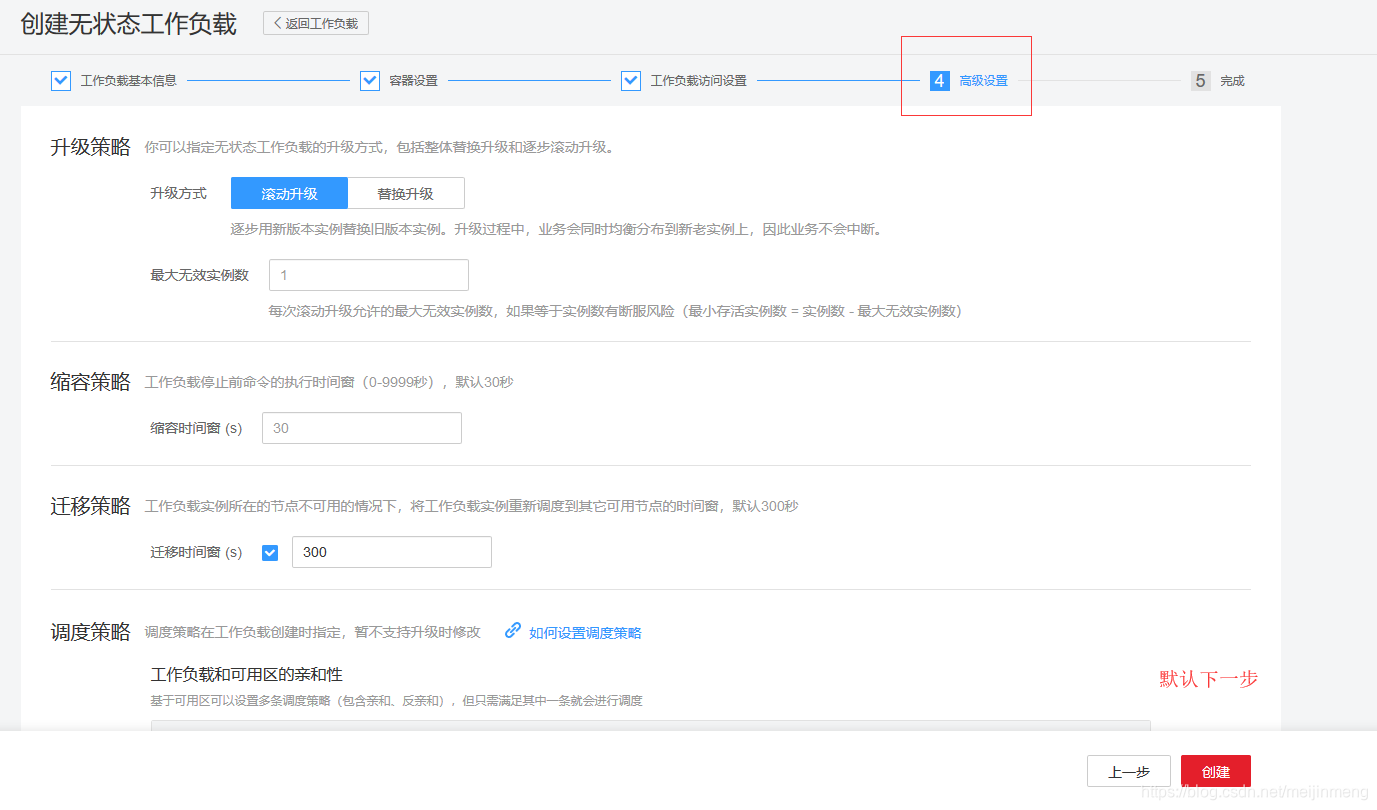Toggle the 迁移时间窗 checkbox
The width and height of the screenshot is (1377, 810).
pyautogui.click(x=270, y=552)
